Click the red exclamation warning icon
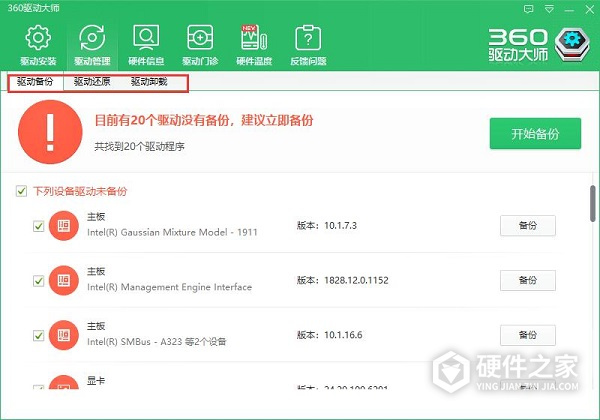 [x=50, y=132]
